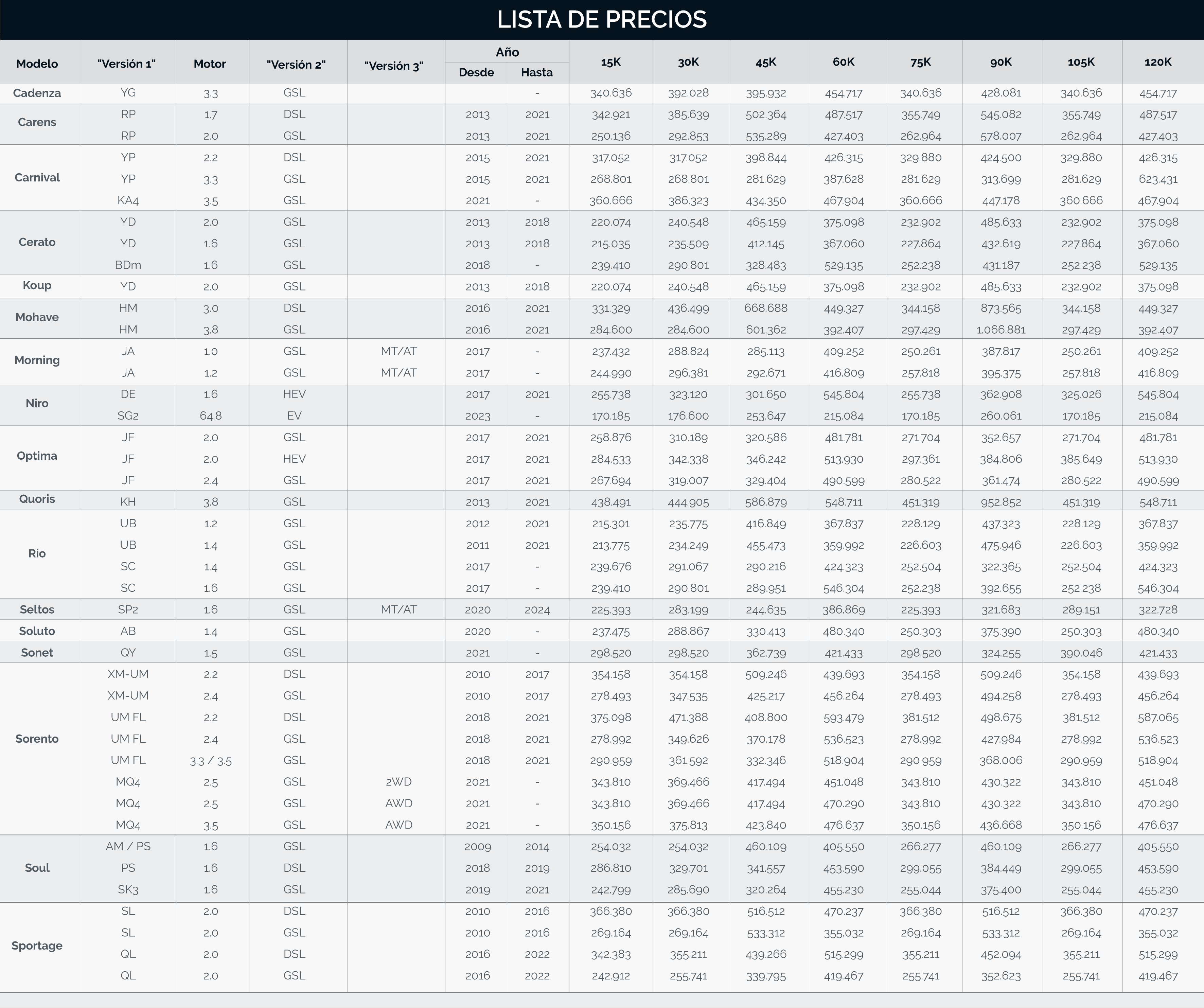Image resolution: width=1204 pixels, height=1008 pixels.
Task: Select the "Versión 2" column header
Action: [296, 64]
